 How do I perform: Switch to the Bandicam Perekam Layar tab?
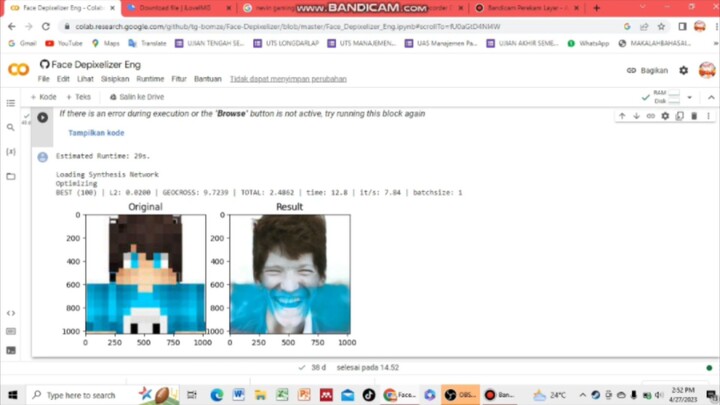pyautogui.click(x=527, y=8)
